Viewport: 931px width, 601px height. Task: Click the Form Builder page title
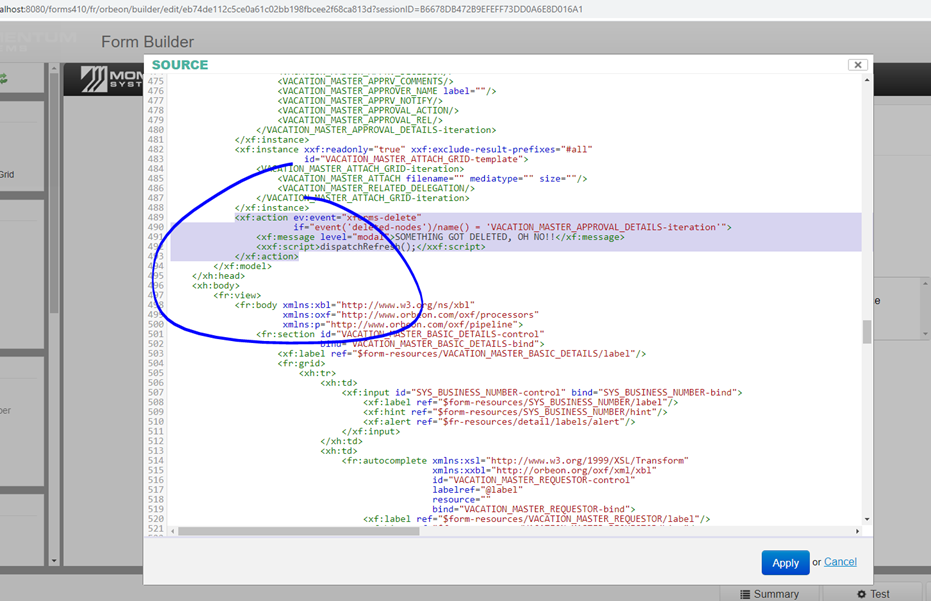[147, 42]
